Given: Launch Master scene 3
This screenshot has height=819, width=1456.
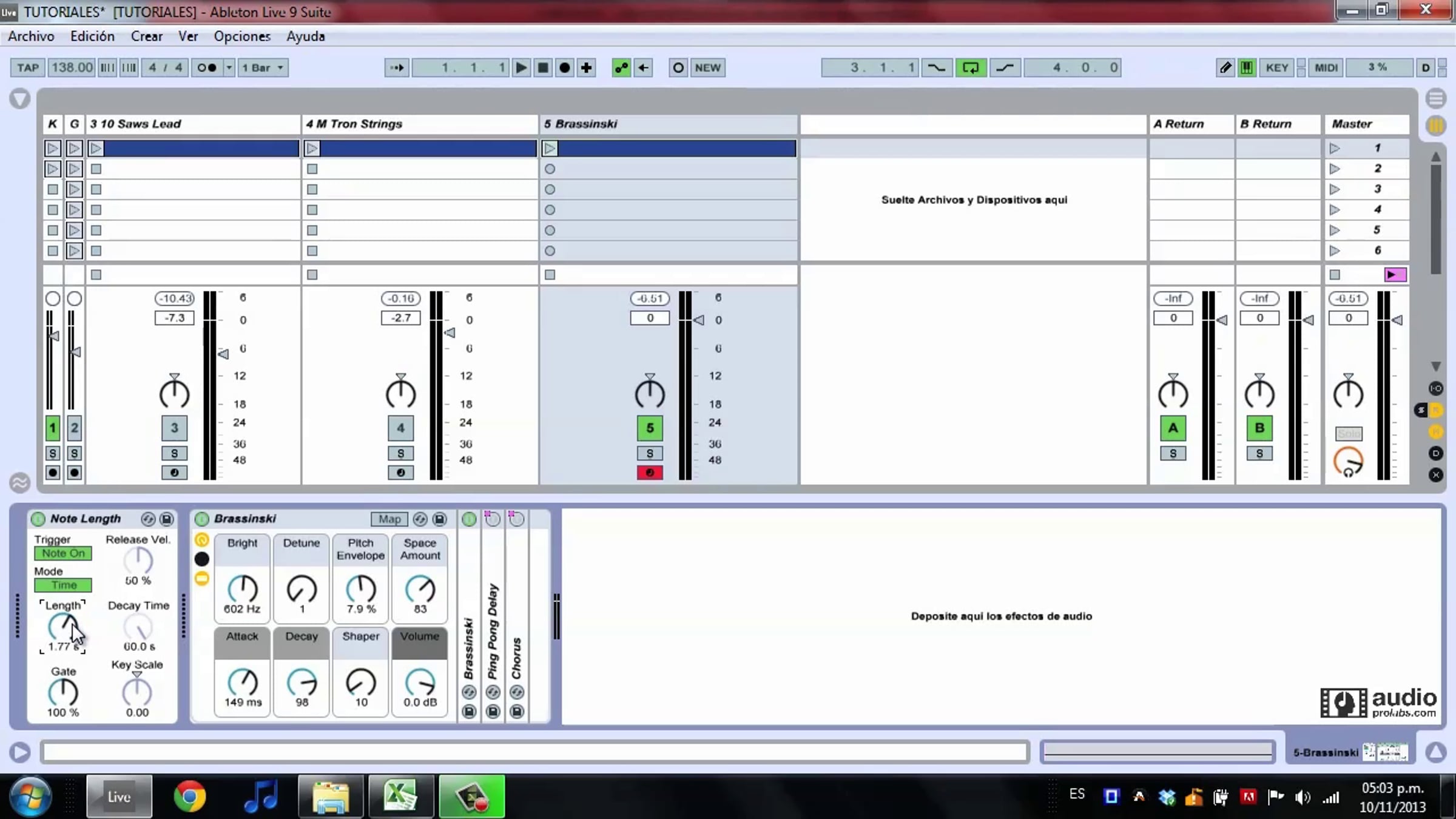Looking at the screenshot, I should pyautogui.click(x=1335, y=189).
